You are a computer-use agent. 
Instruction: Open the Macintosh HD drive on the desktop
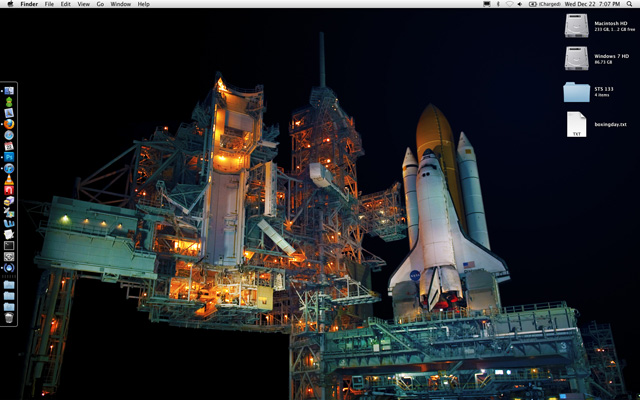(x=576, y=26)
